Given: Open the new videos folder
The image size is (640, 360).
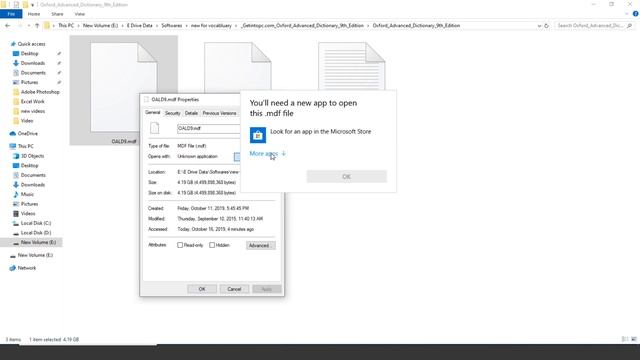Looking at the screenshot, I should pos(33,111).
